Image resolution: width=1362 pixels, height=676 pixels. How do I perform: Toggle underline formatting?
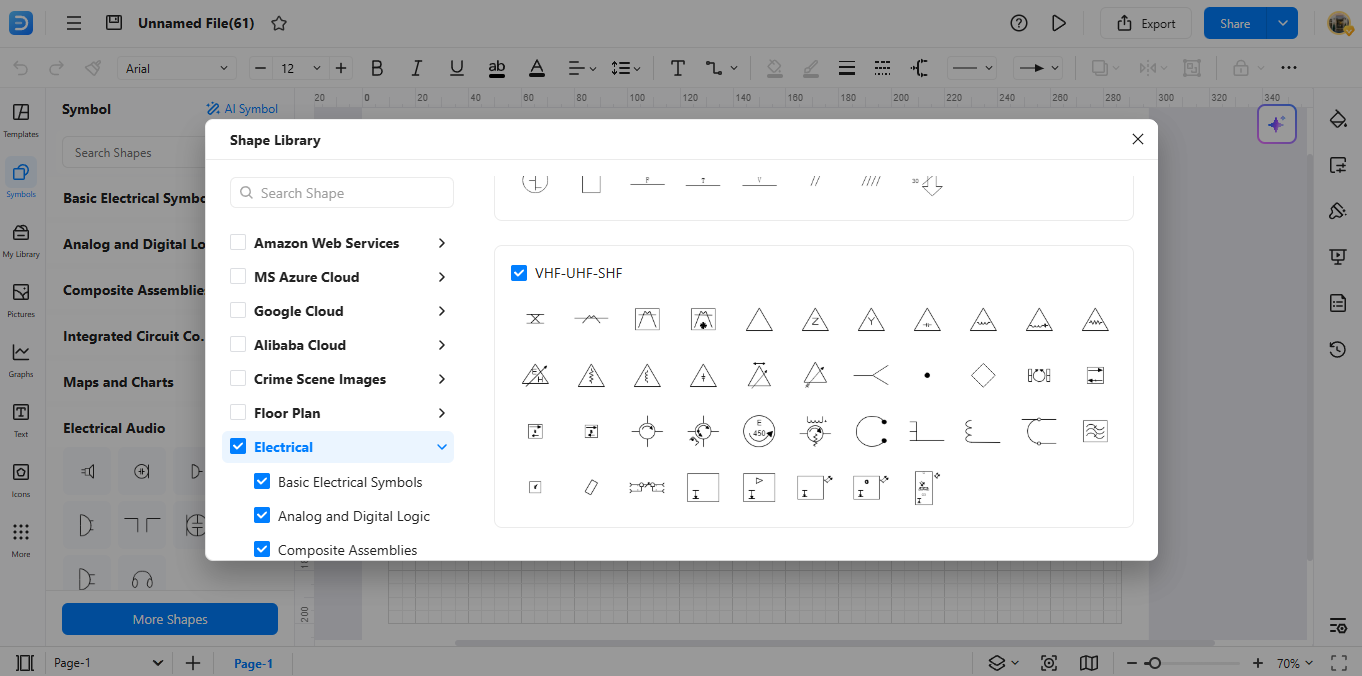457,68
